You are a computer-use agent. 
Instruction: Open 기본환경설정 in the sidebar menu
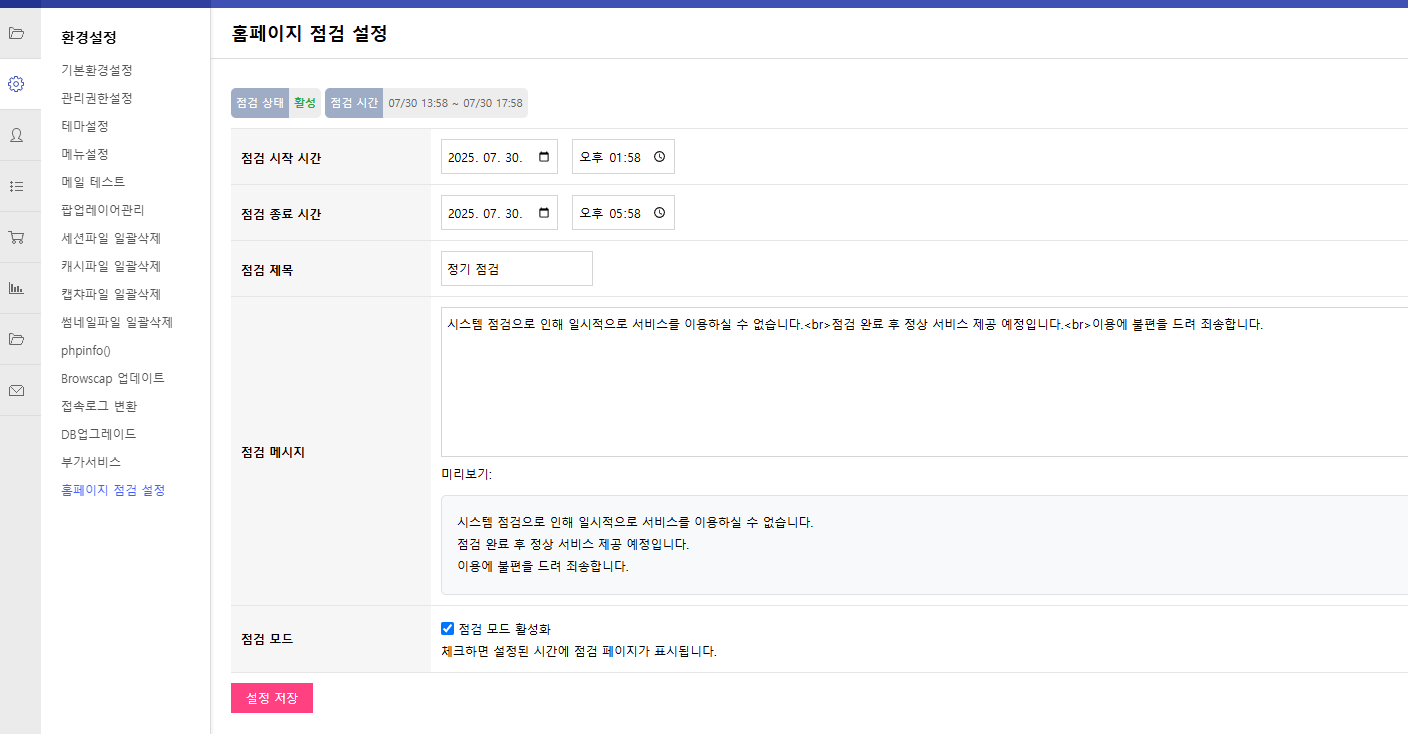click(x=97, y=70)
